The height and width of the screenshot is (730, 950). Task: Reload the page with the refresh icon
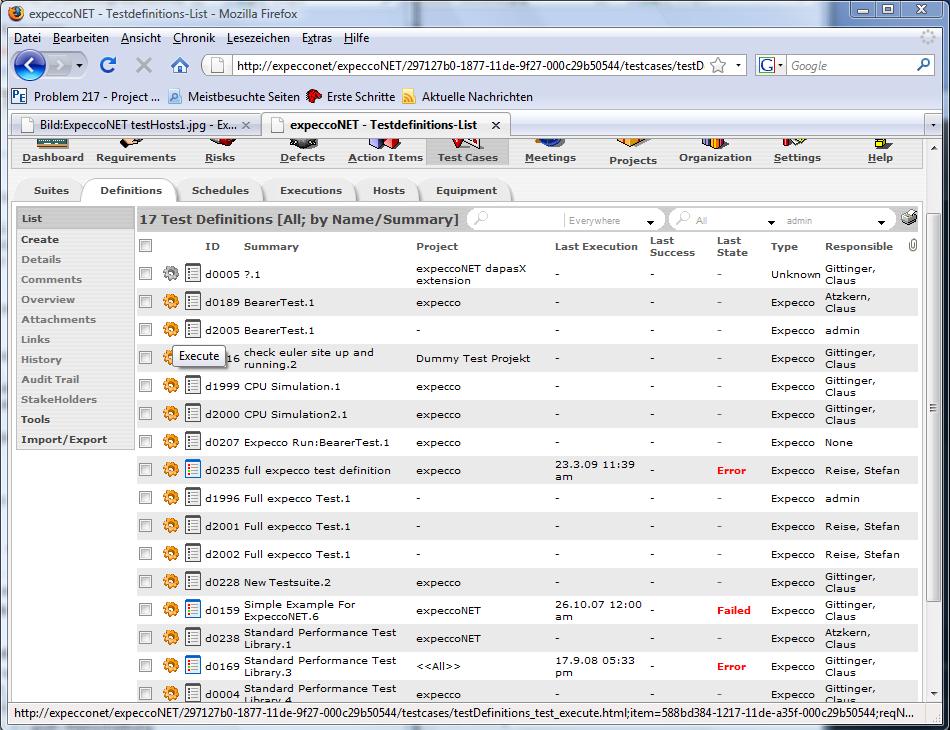(108, 66)
